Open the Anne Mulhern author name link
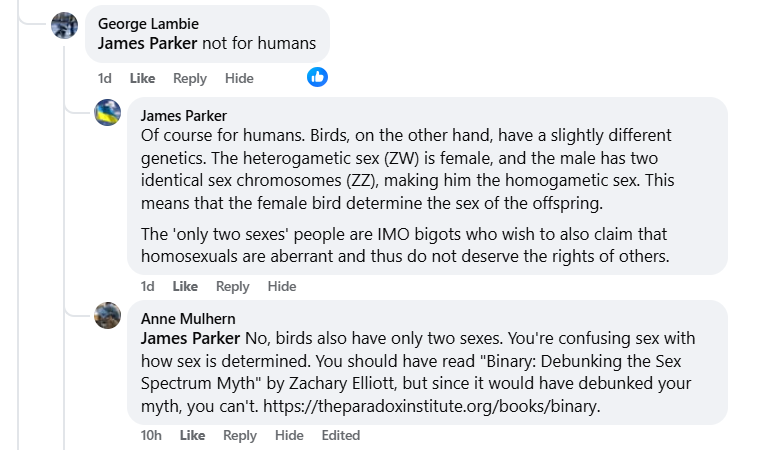Screen dimensions: 768x450 click(x=188, y=318)
